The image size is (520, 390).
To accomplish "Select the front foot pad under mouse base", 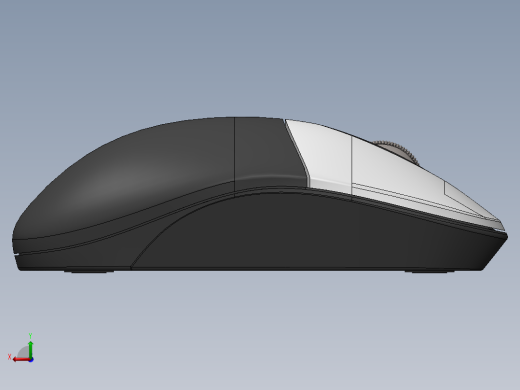I will [x=429, y=271].
